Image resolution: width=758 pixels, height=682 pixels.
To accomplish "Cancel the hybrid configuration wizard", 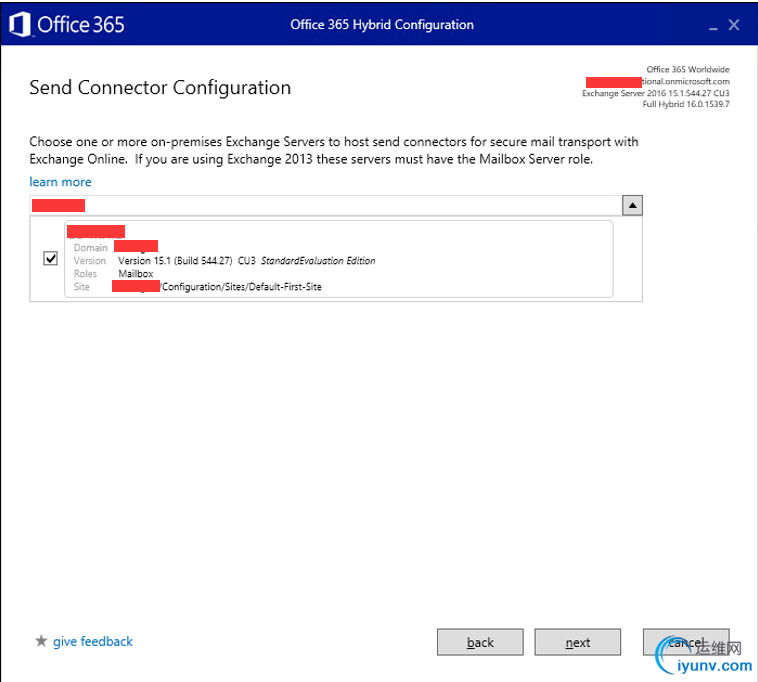I will coord(685,642).
